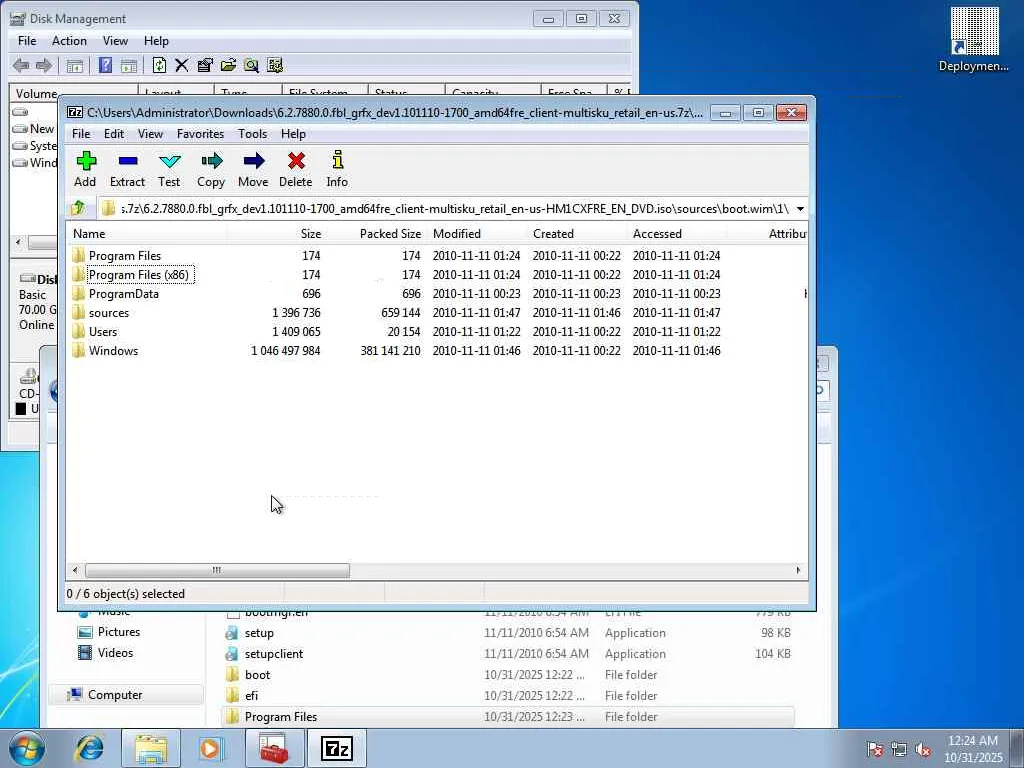Click the 7-Zip taskbar button
Viewport: 1024px width, 768px height.
(337, 748)
